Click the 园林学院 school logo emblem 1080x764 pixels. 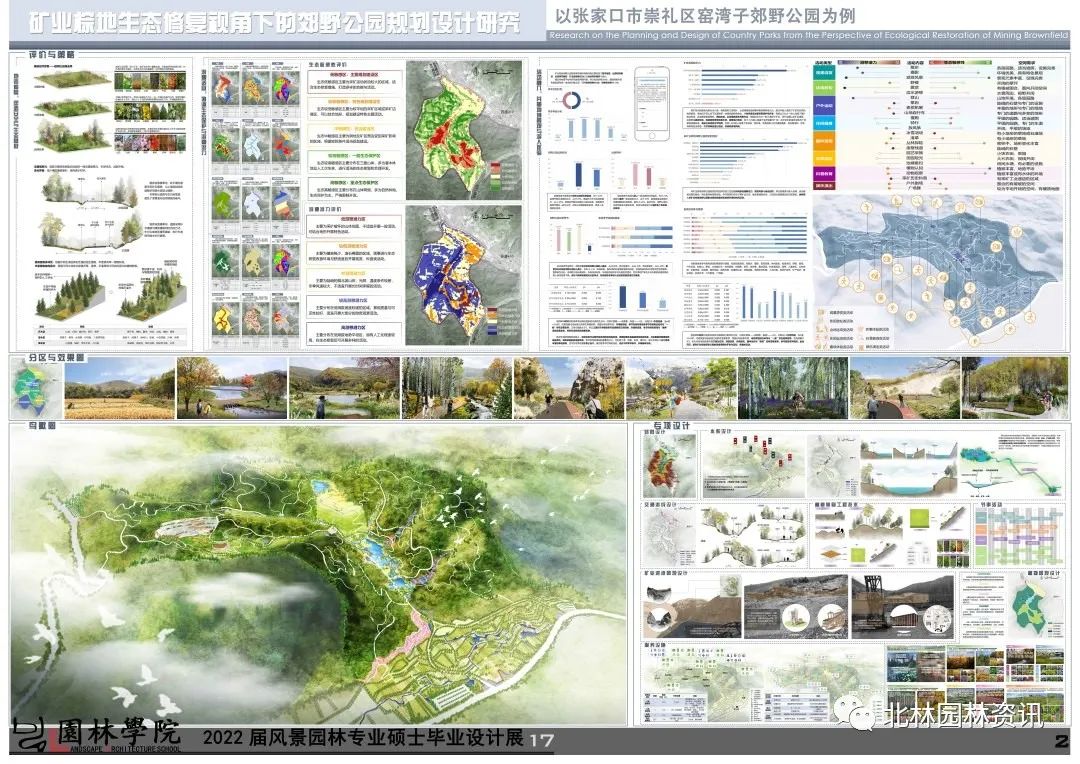coord(31,737)
